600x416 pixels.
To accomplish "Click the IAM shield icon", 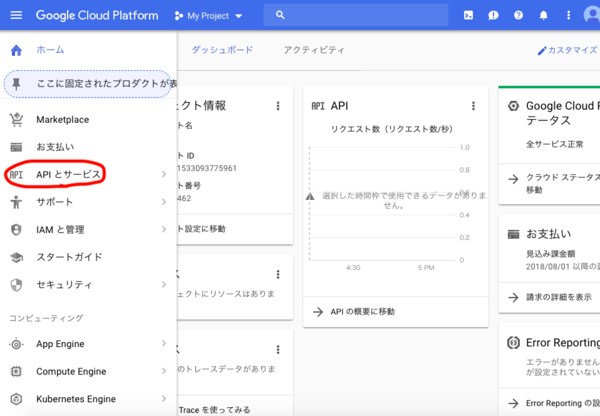I will point(16,230).
